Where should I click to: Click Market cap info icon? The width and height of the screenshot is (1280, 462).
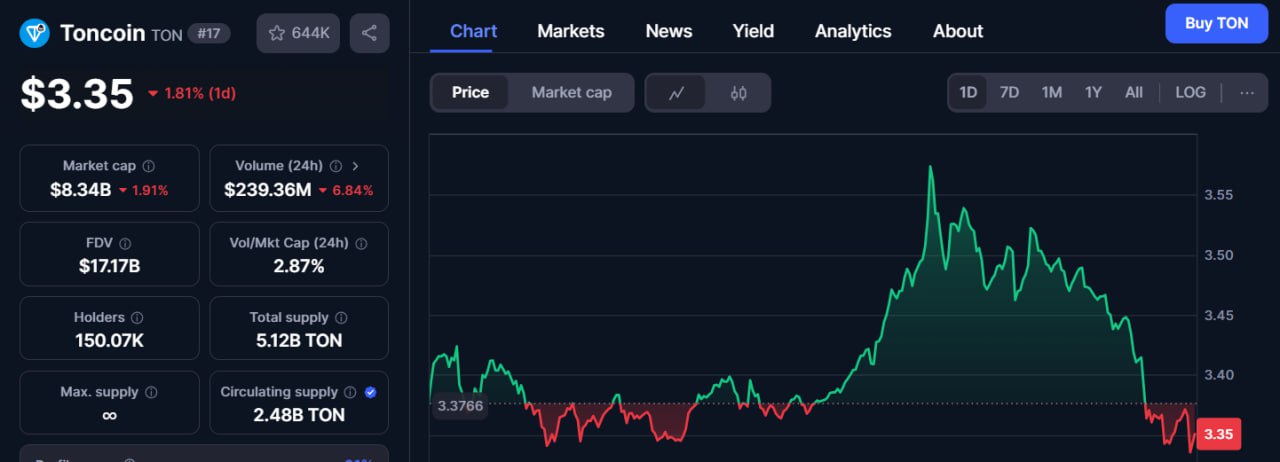(148, 166)
